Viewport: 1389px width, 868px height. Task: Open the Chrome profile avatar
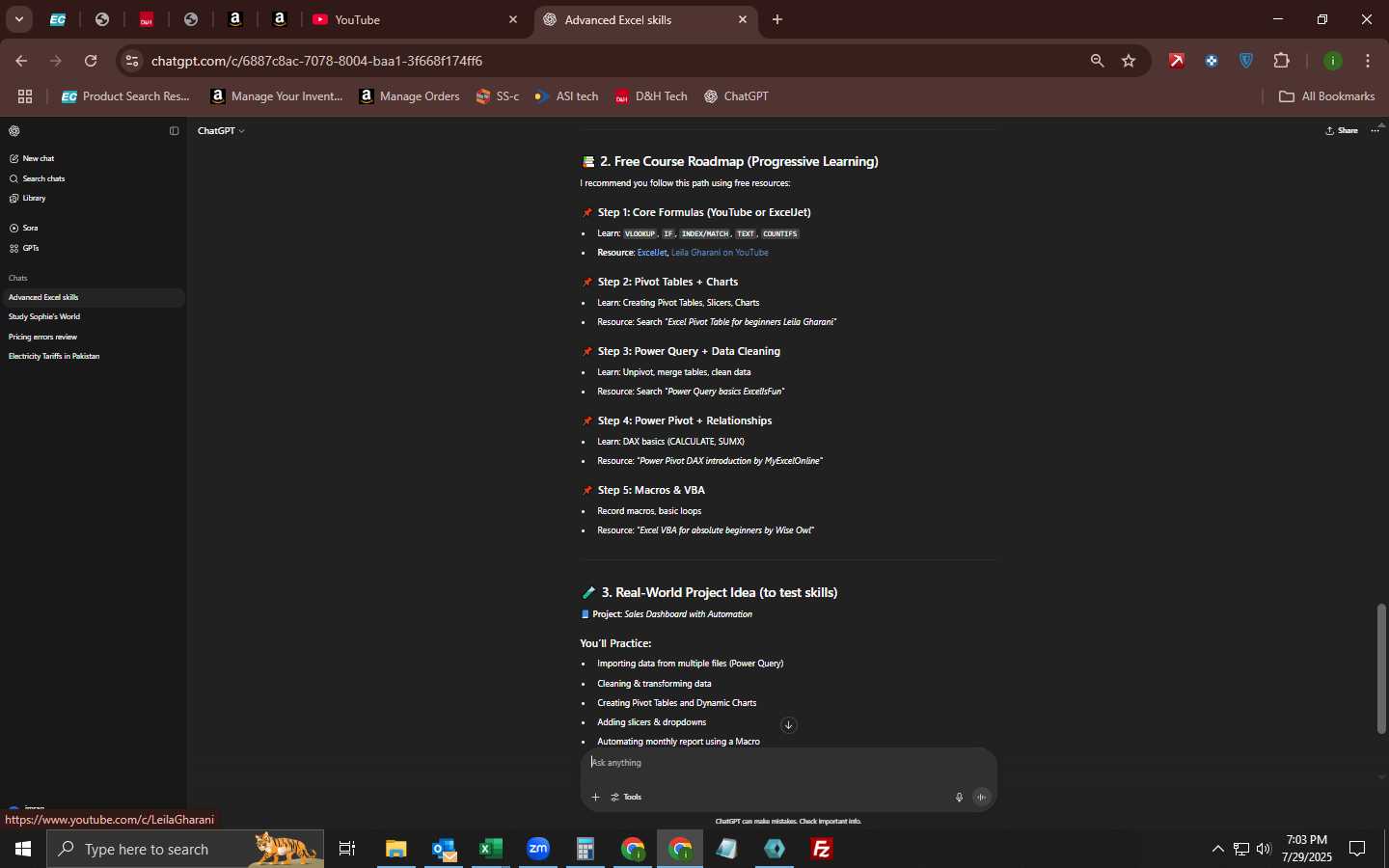[x=1334, y=61]
